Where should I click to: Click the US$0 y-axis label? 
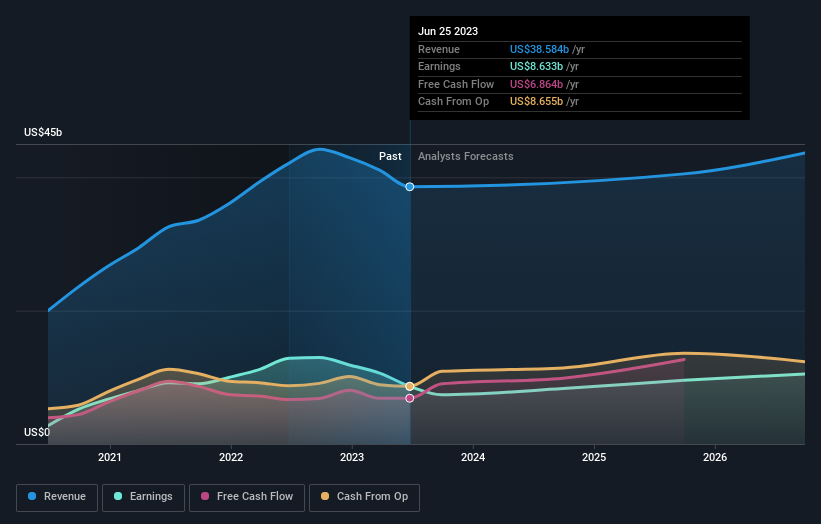click(37, 432)
